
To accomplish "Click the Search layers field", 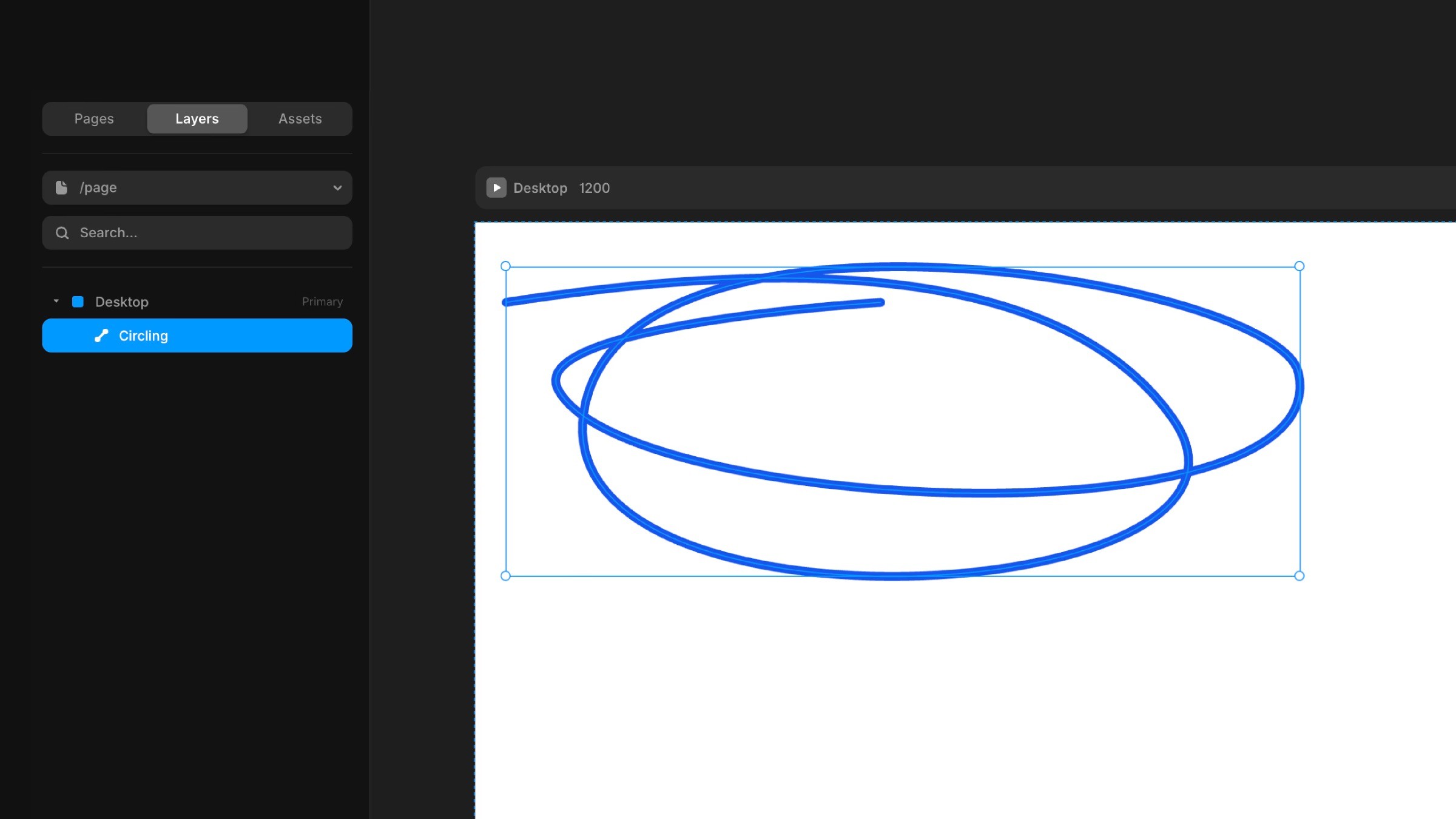I will [x=197, y=233].
